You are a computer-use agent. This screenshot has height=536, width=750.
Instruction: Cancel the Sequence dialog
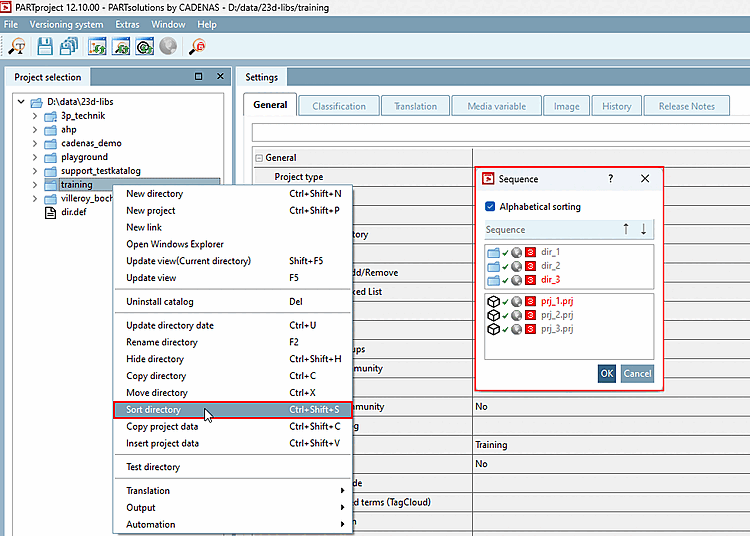637,373
